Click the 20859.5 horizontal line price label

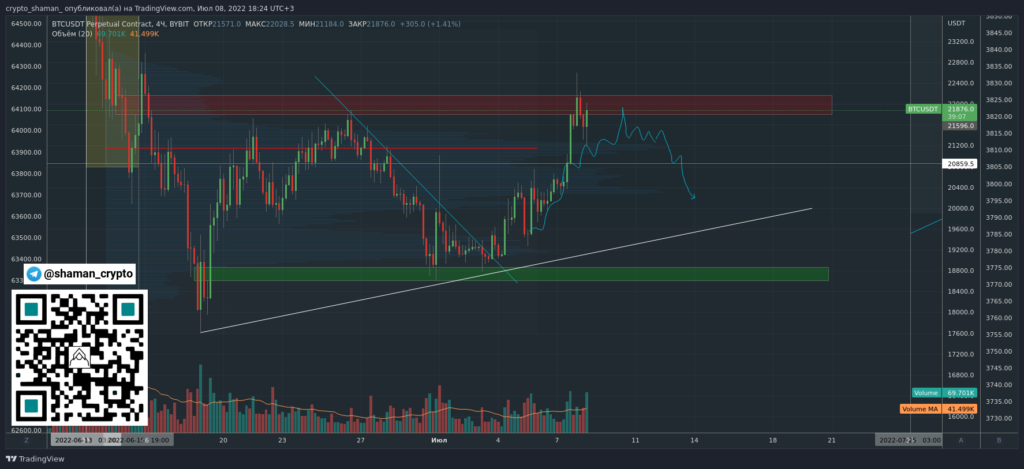coord(959,163)
